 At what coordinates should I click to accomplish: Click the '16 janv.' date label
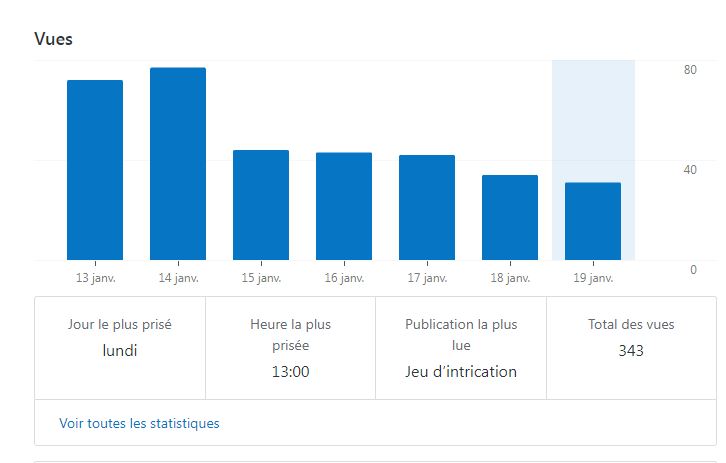click(x=344, y=278)
